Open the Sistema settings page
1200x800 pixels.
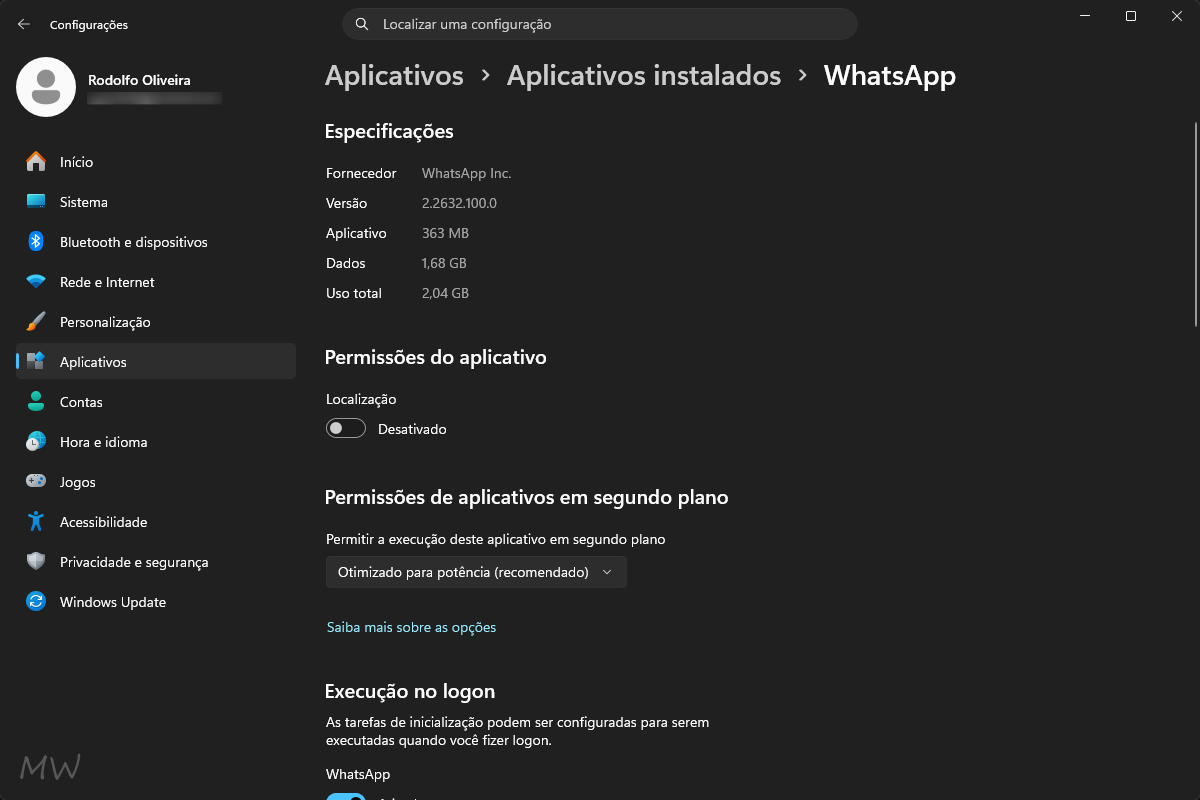pyautogui.click(x=156, y=202)
